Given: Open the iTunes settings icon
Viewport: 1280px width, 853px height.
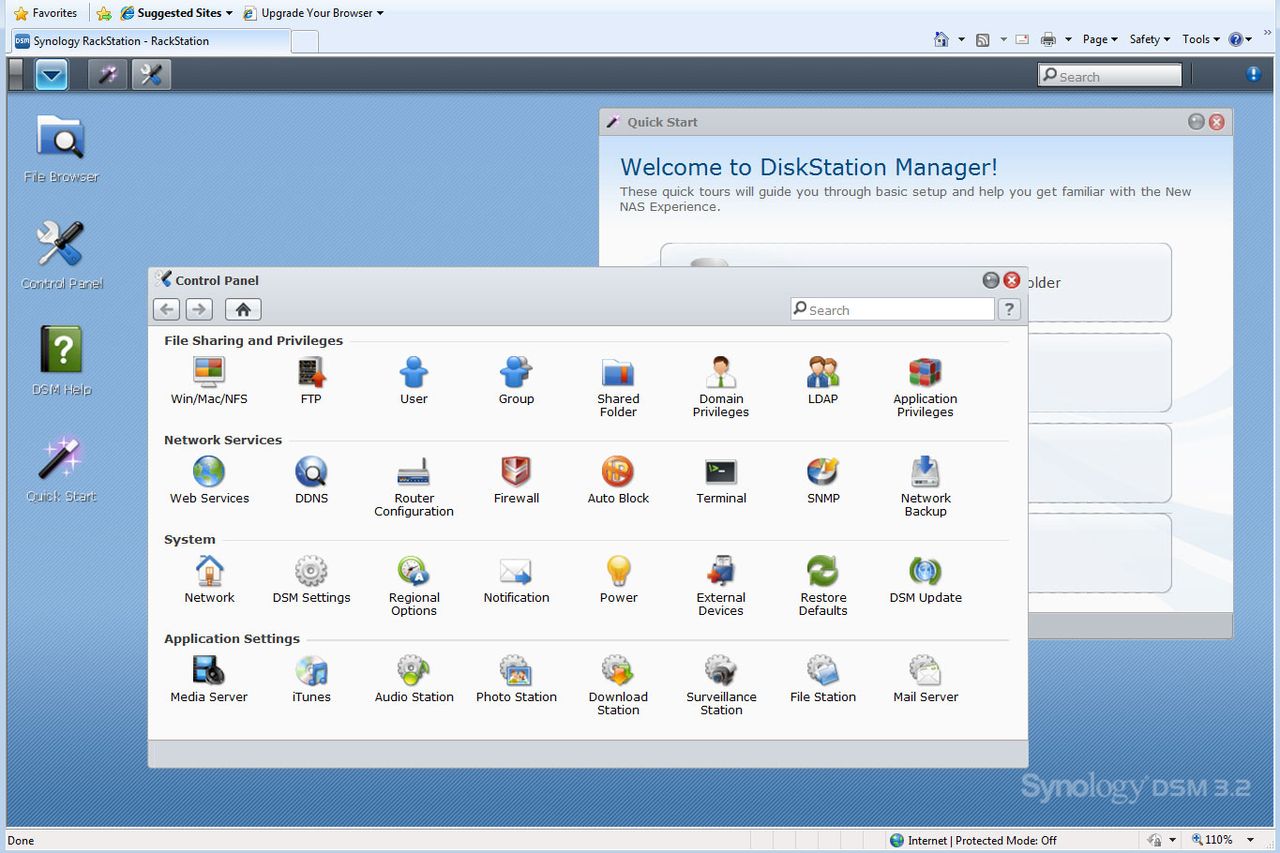Looking at the screenshot, I should [311, 678].
